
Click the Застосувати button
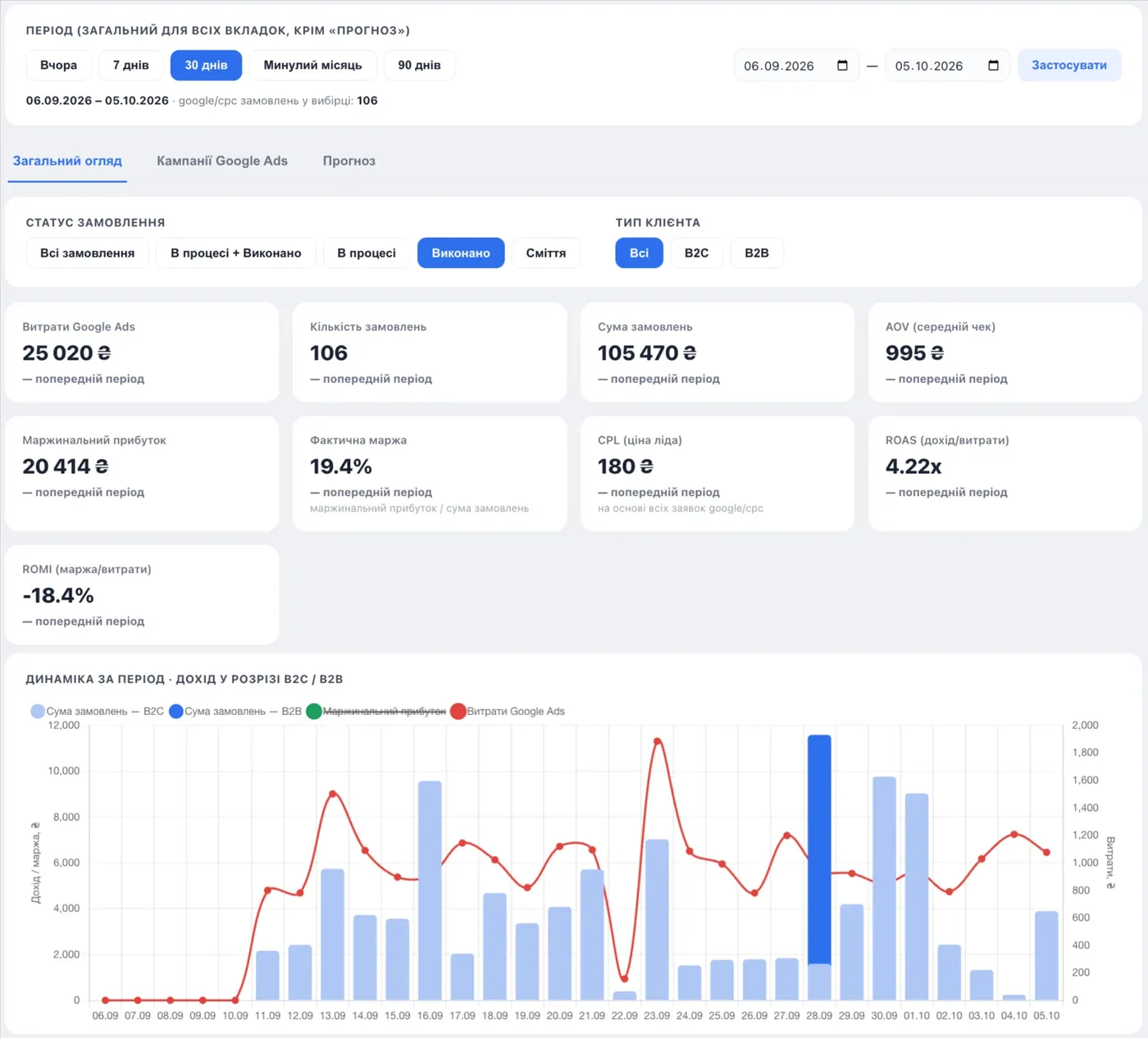click(1069, 66)
